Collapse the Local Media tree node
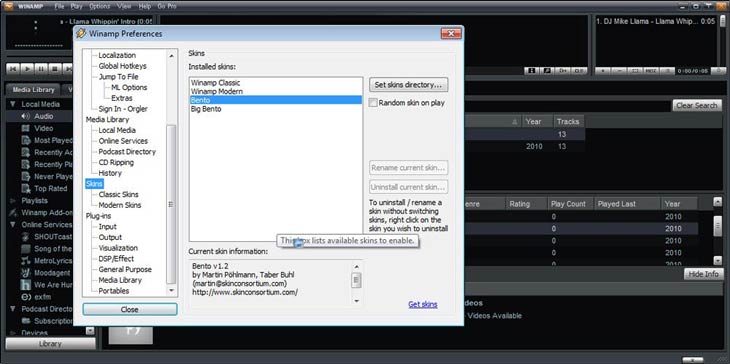730x364 pixels. tap(13, 104)
